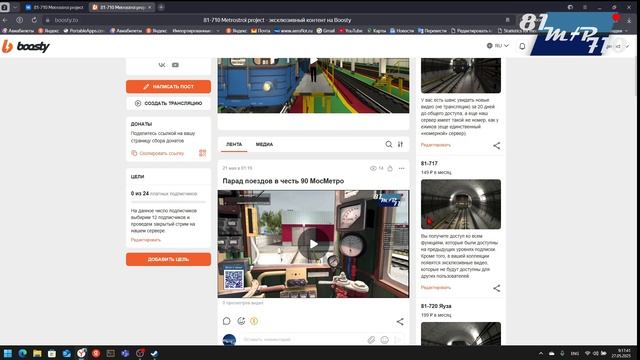Show hidden system tray icons
The width and height of the screenshot is (640, 360).
(541, 353)
